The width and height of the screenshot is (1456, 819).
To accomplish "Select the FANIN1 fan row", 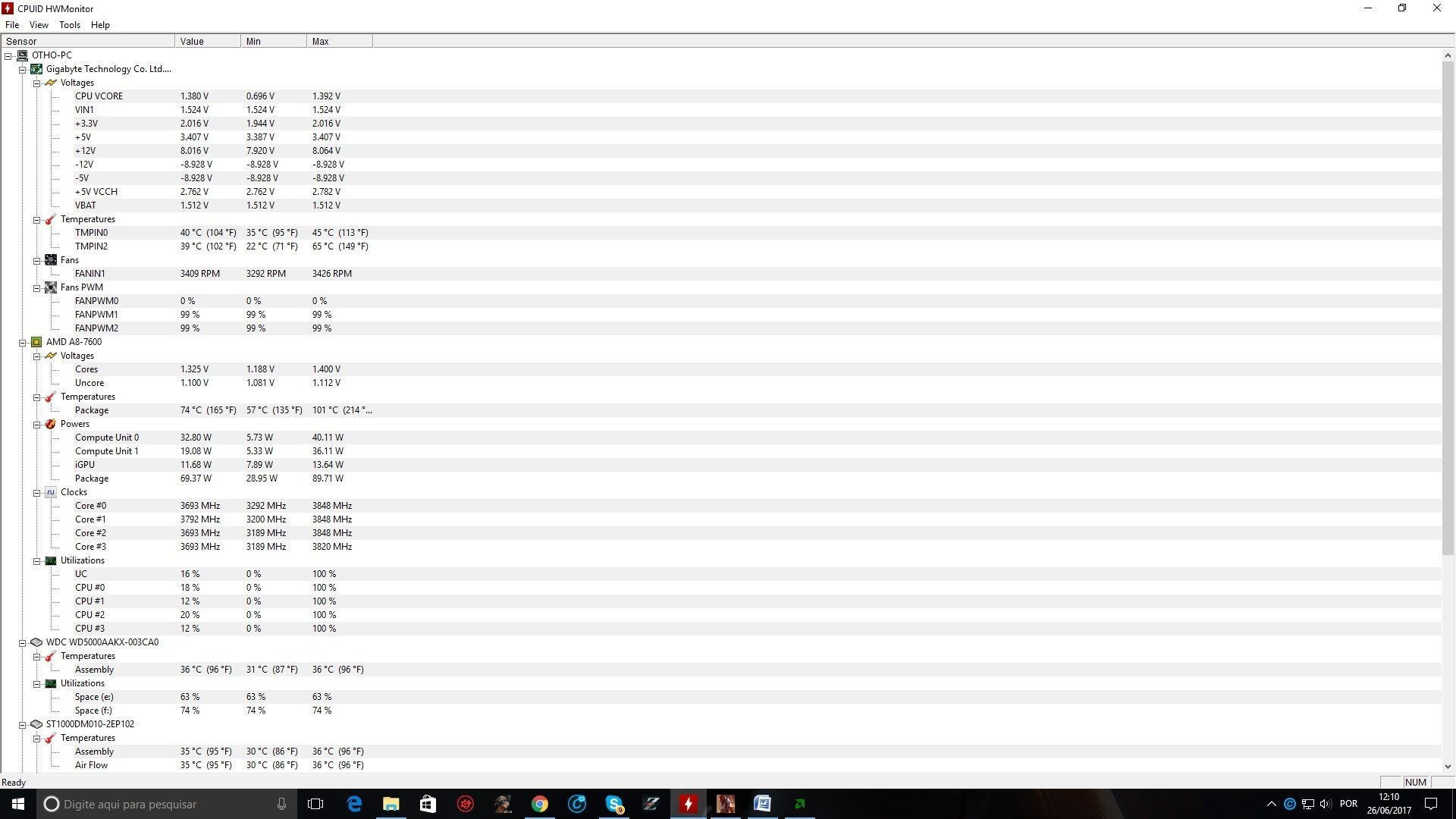I will tap(720, 274).
